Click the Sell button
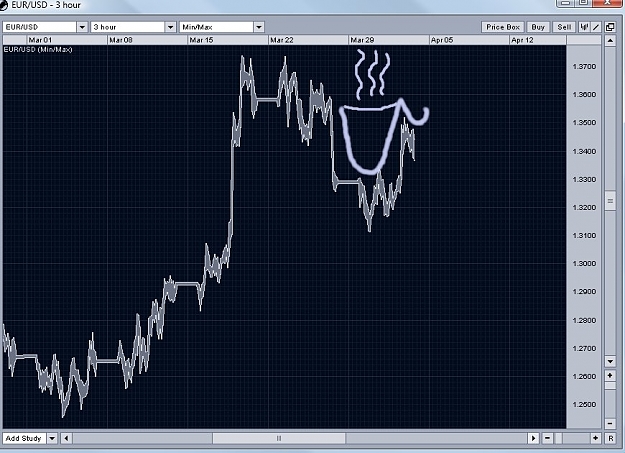This screenshot has height=453, width=625. pos(564,27)
